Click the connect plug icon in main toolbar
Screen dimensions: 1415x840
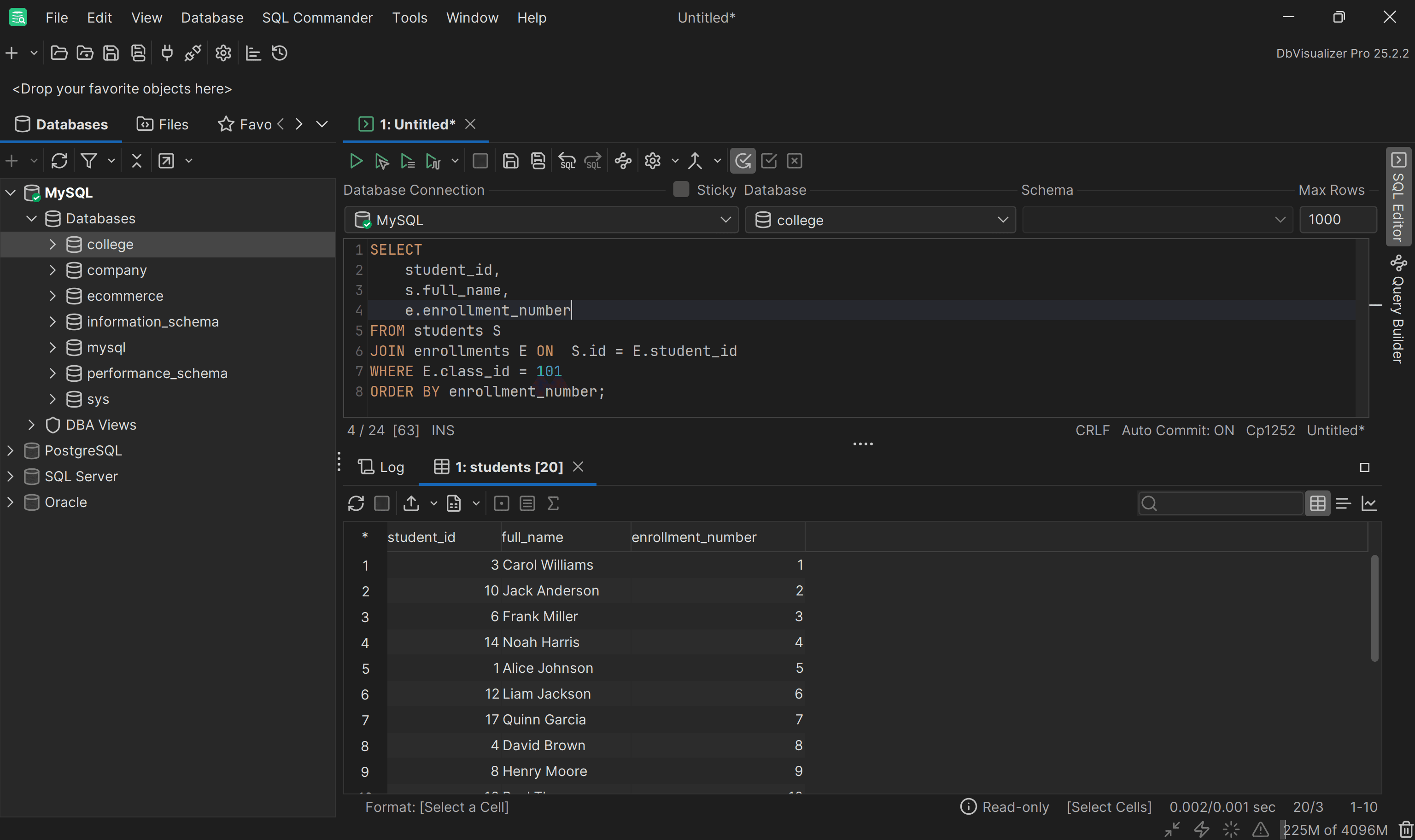[x=167, y=53]
